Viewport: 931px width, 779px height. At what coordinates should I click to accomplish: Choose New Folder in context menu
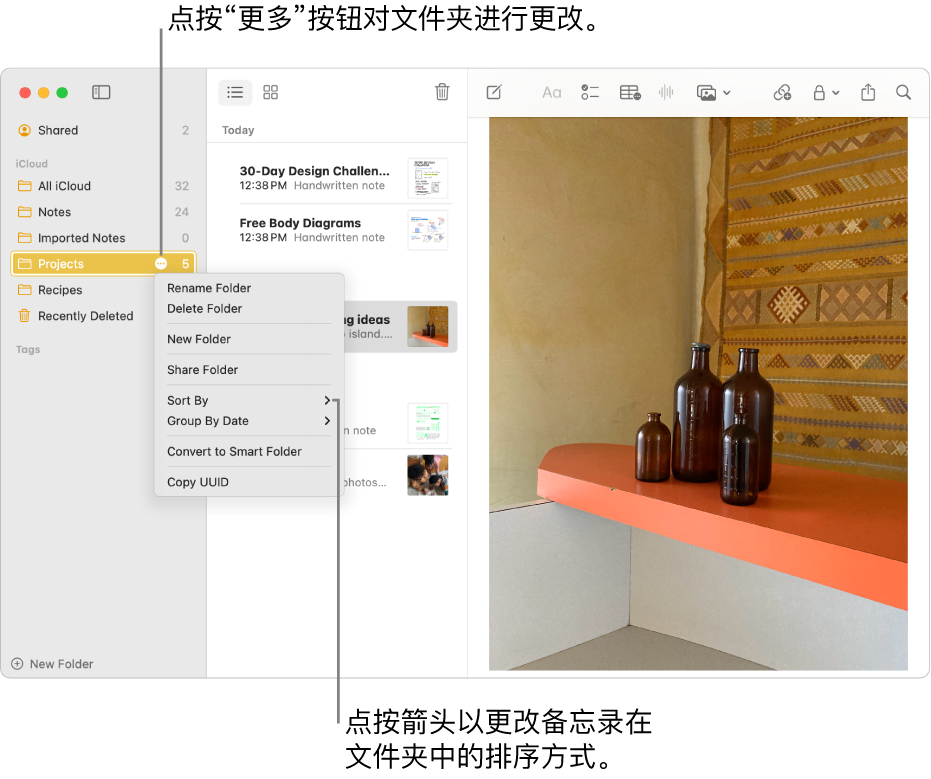[x=249, y=339]
